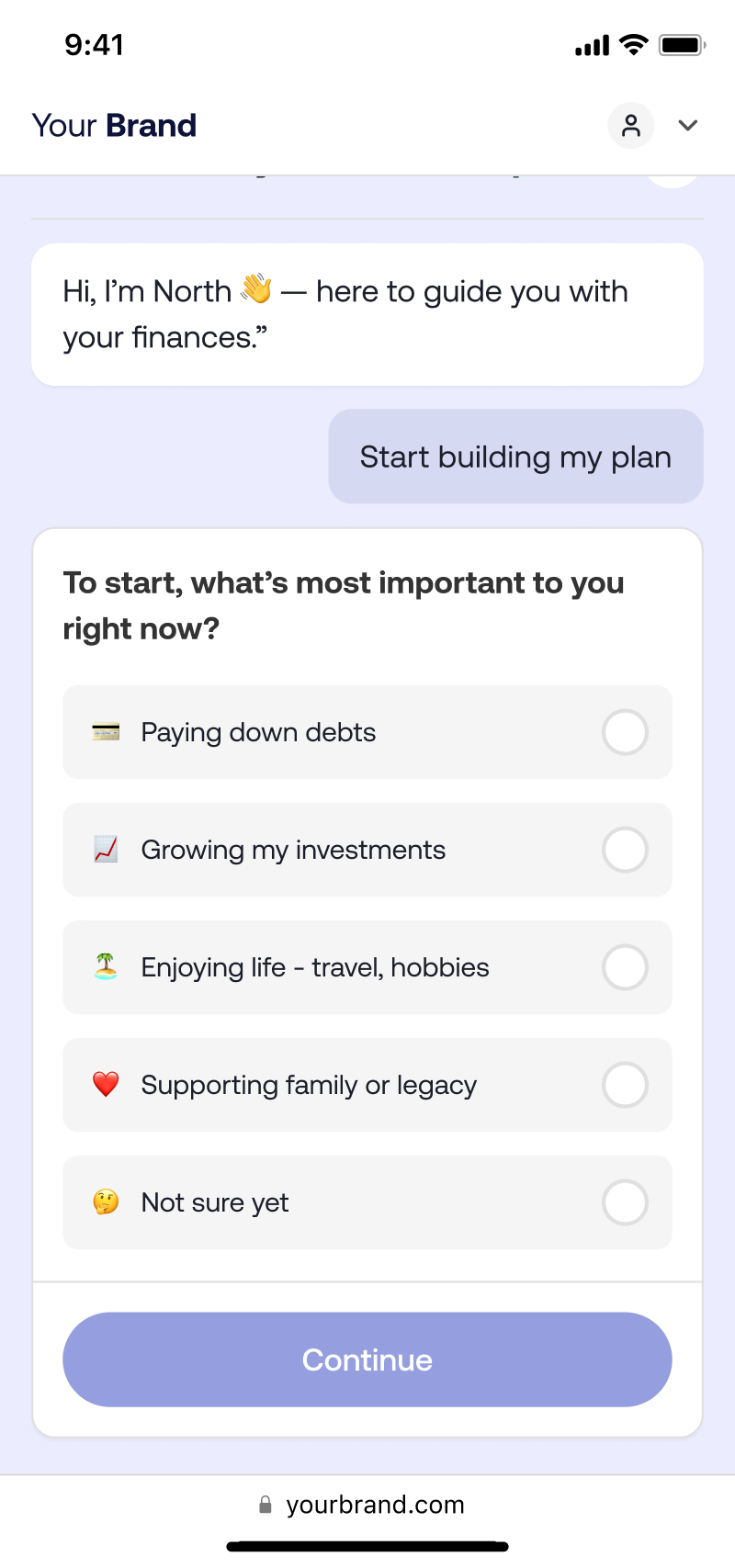
Task: Expand the account chevron menu
Action: pos(688,126)
